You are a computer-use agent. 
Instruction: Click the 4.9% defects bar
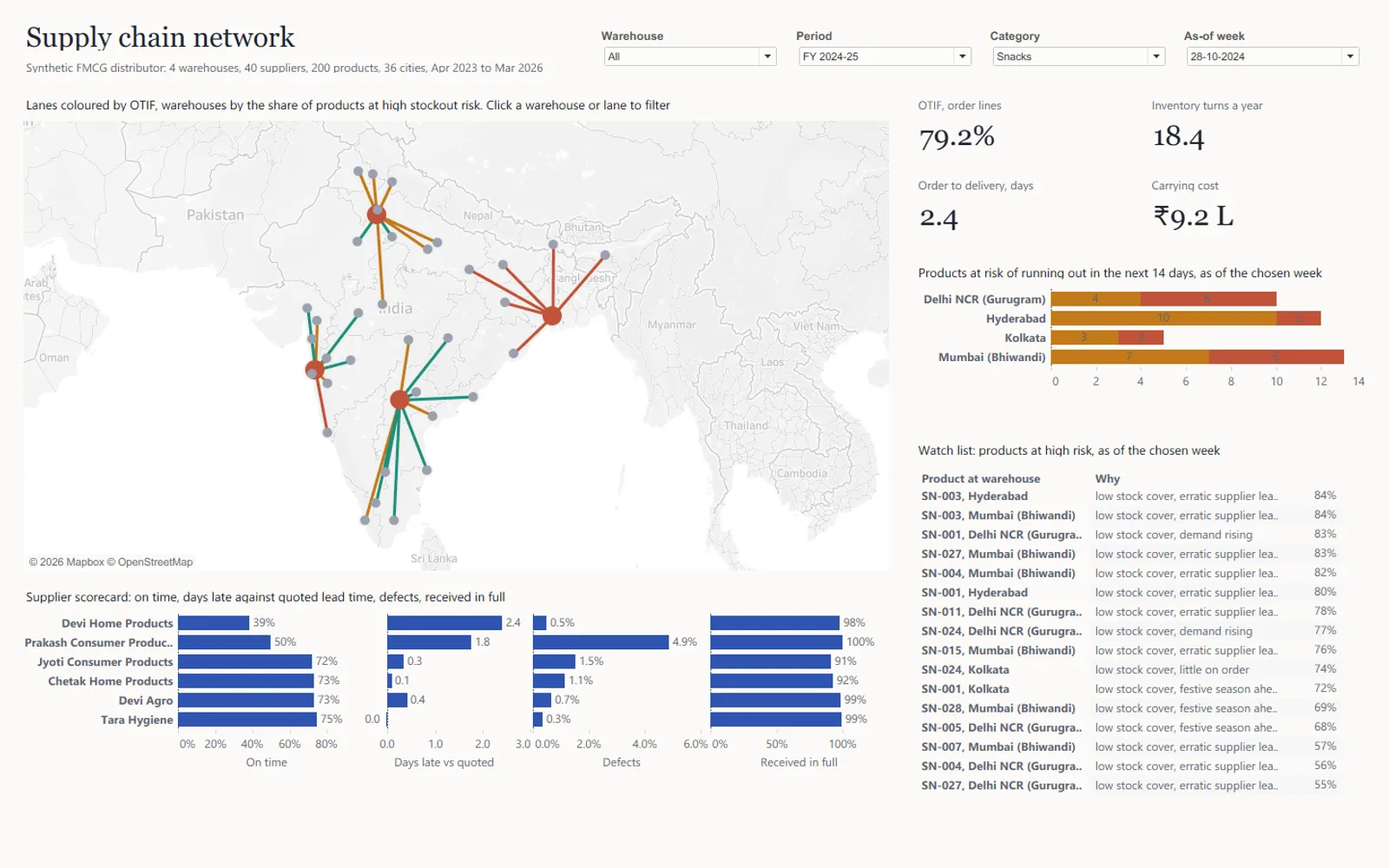pyautogui.click(x=601, y=641)
